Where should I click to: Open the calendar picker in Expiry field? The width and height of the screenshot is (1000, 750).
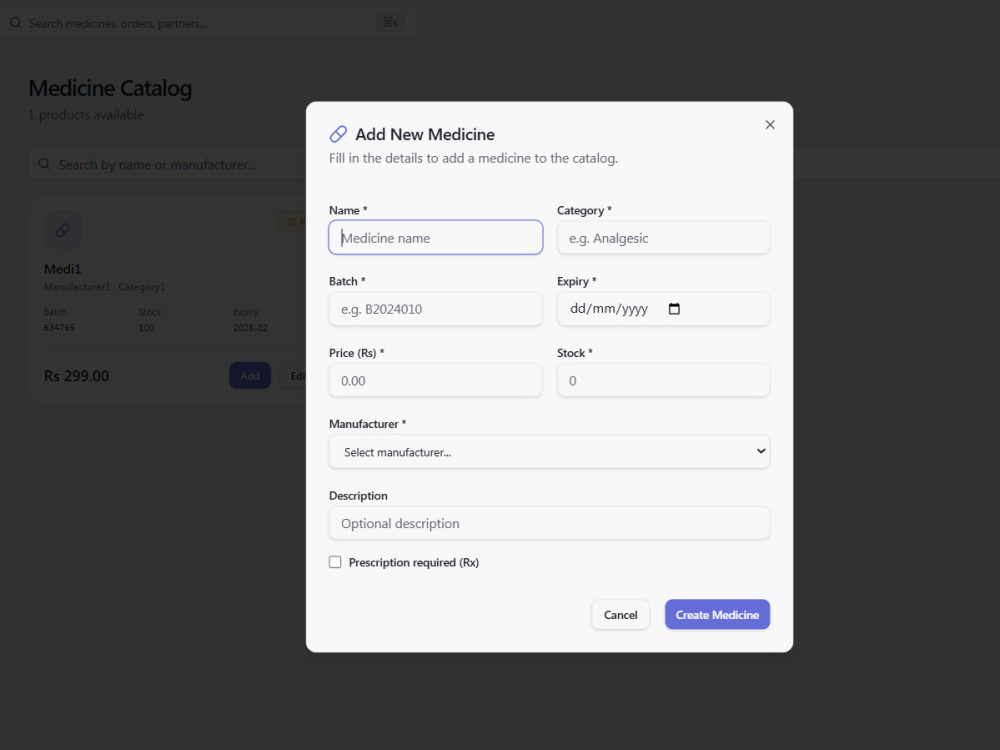[x=674, y=309]
